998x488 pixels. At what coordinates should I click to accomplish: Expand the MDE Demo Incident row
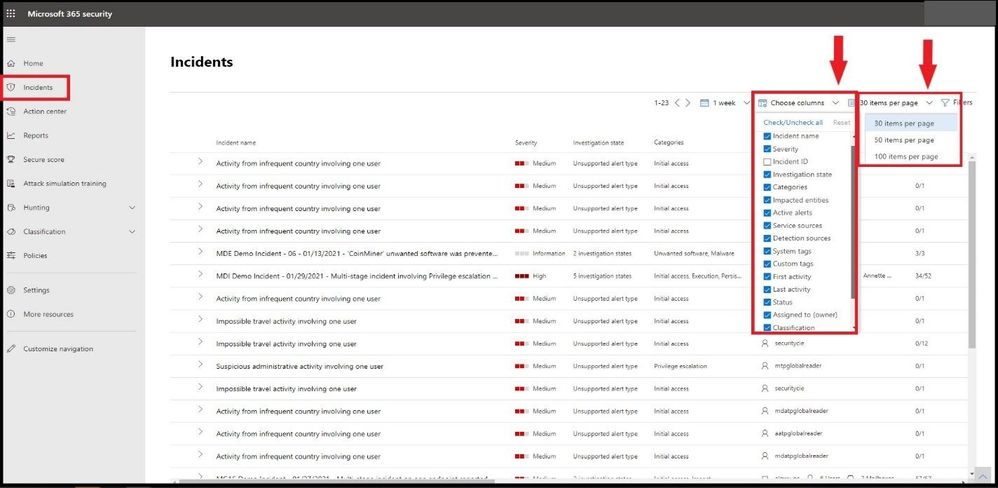click(x=200, y=252)
